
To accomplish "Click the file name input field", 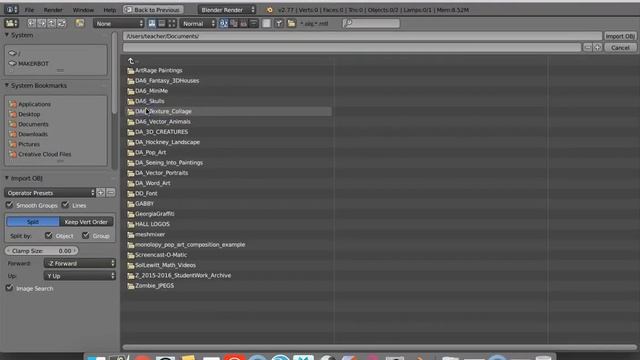I will click(x=352, y=48).
